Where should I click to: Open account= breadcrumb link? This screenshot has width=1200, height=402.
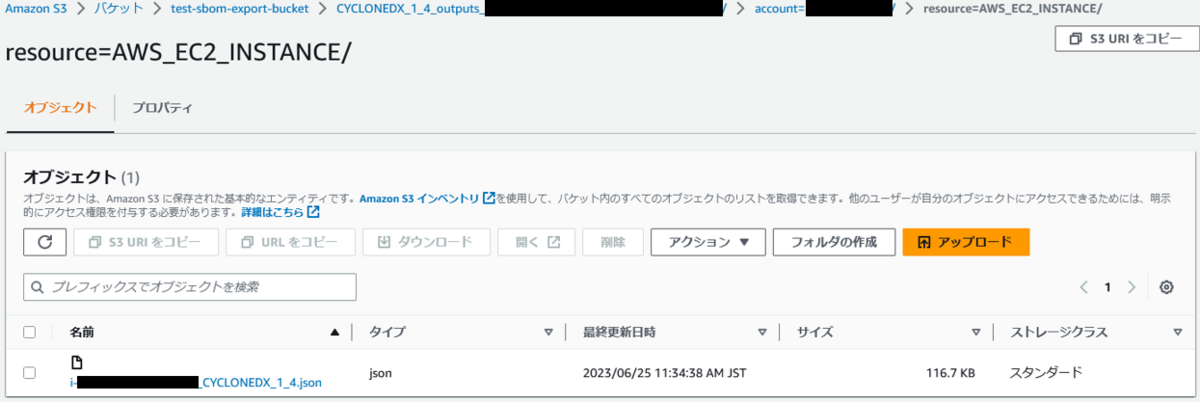[824, 9]
